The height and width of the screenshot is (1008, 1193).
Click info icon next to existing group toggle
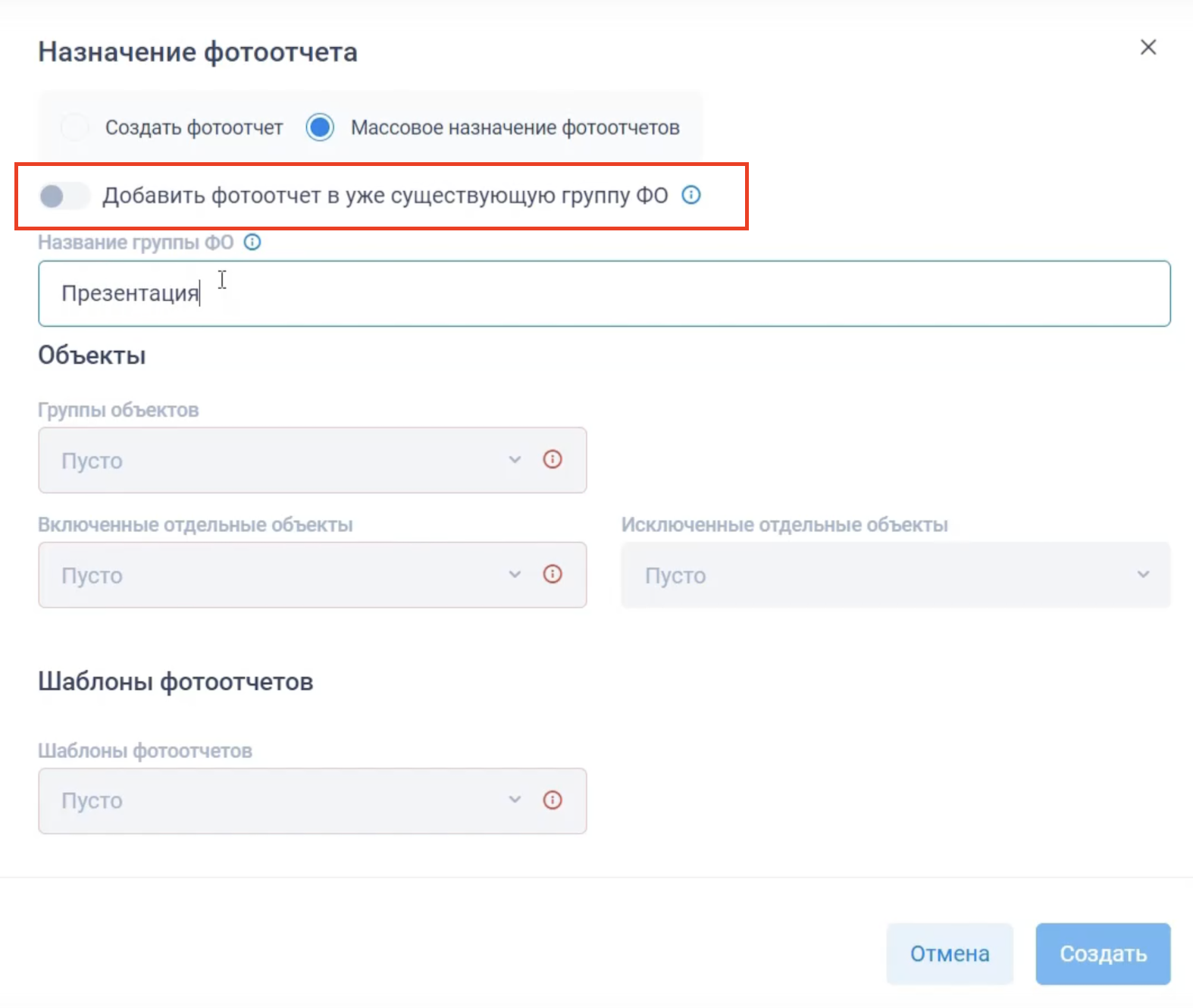[691, 196]
